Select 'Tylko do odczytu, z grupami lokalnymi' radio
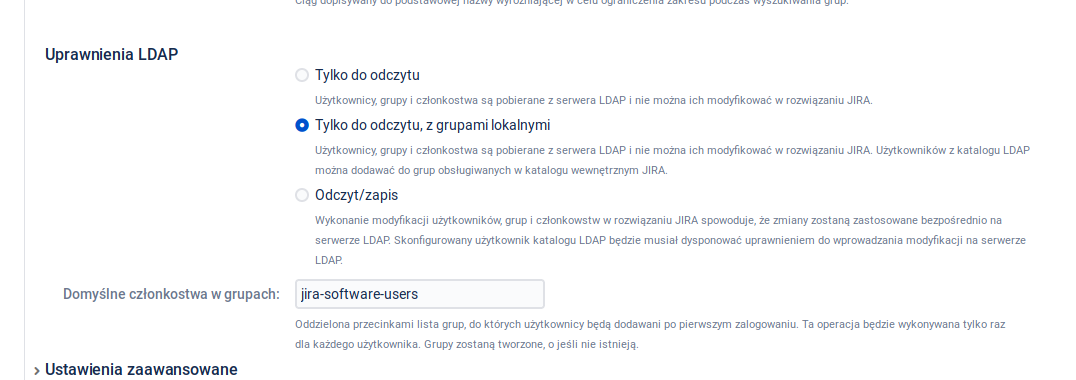1076x380 pixels. [302, 126]
